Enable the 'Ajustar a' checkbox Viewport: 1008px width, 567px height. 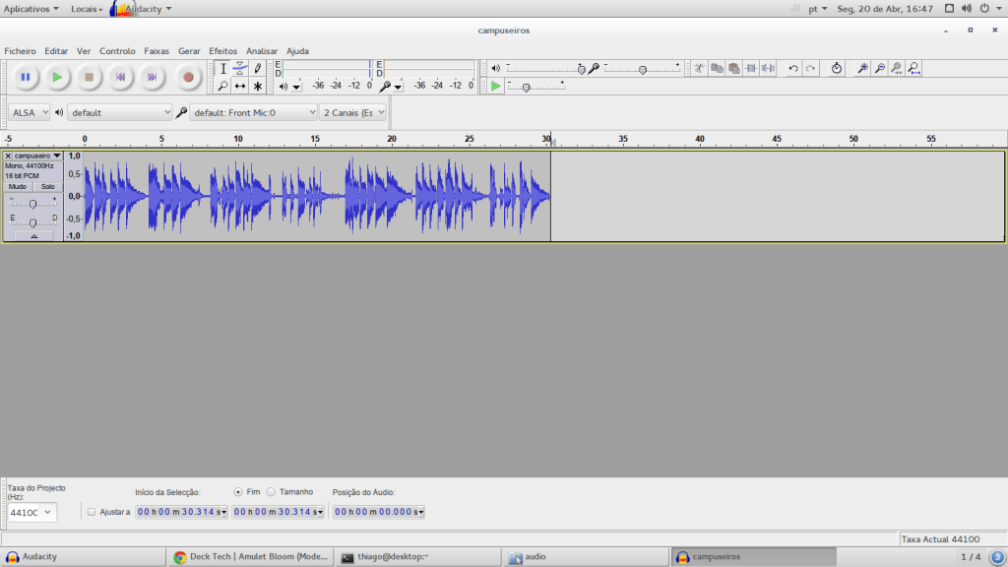91,512
